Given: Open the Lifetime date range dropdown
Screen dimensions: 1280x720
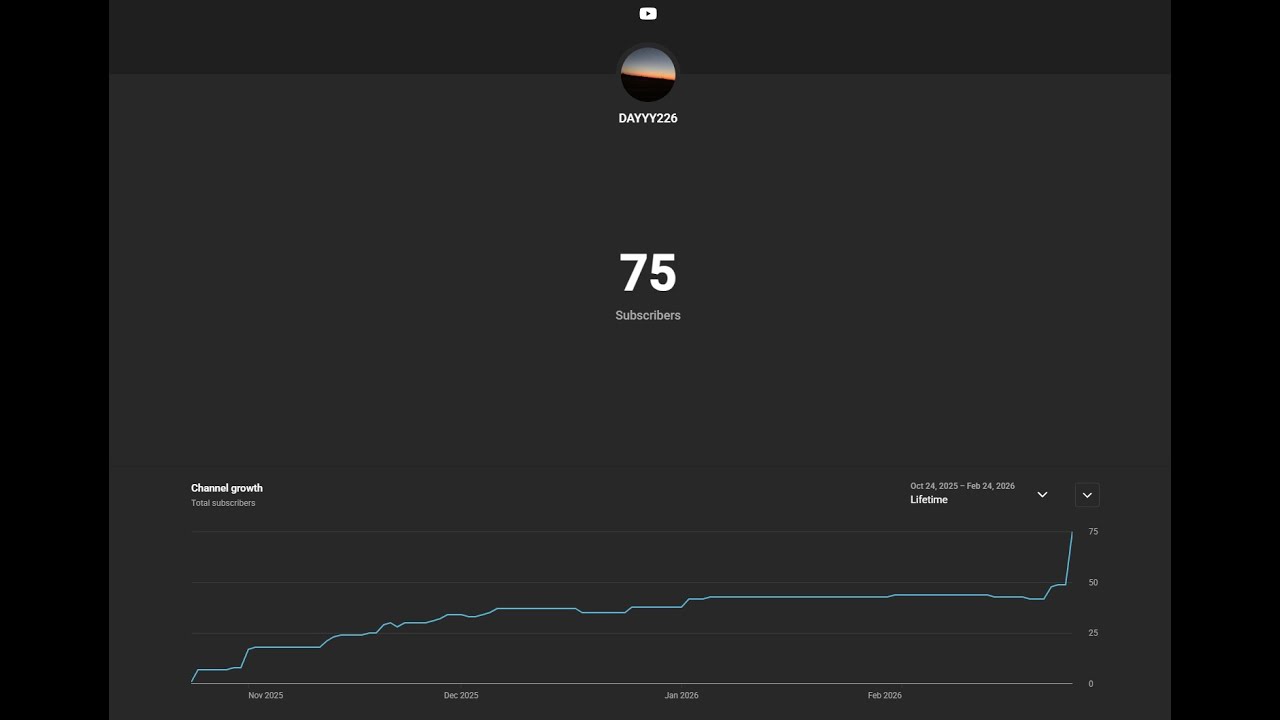Looking at the screenshot, I should pos(980,494).
